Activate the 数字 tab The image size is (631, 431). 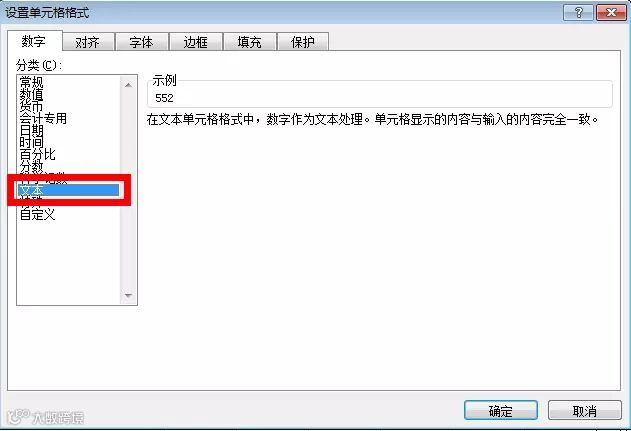click(x=34, y=41)
